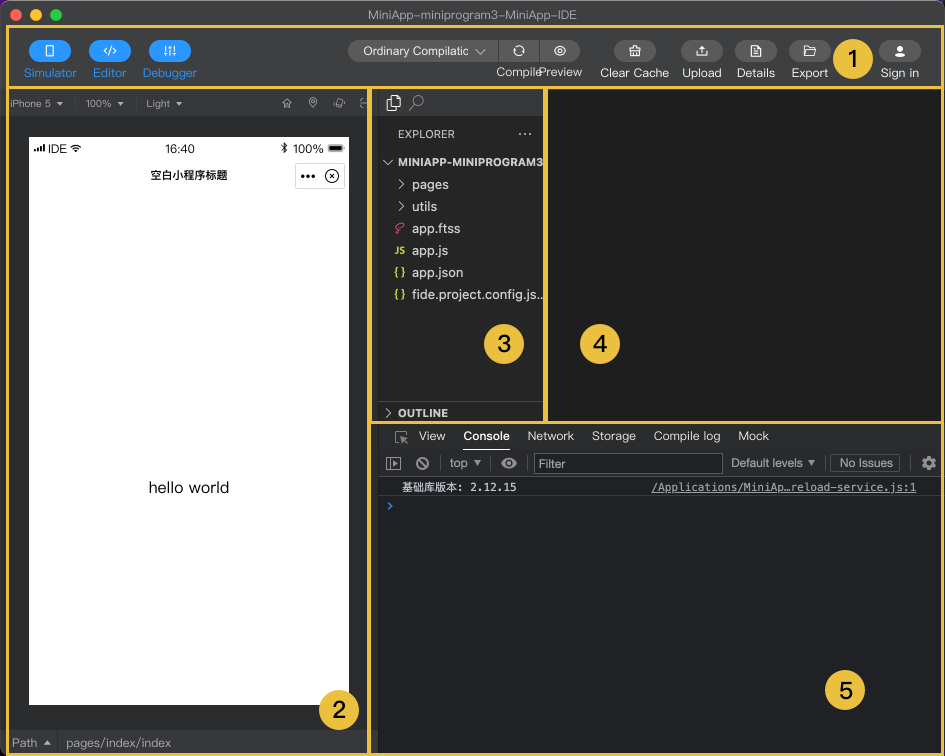This screenshot has height=756, width=945.
Task: Open the mini program three-dots menu
Action: 308,176
